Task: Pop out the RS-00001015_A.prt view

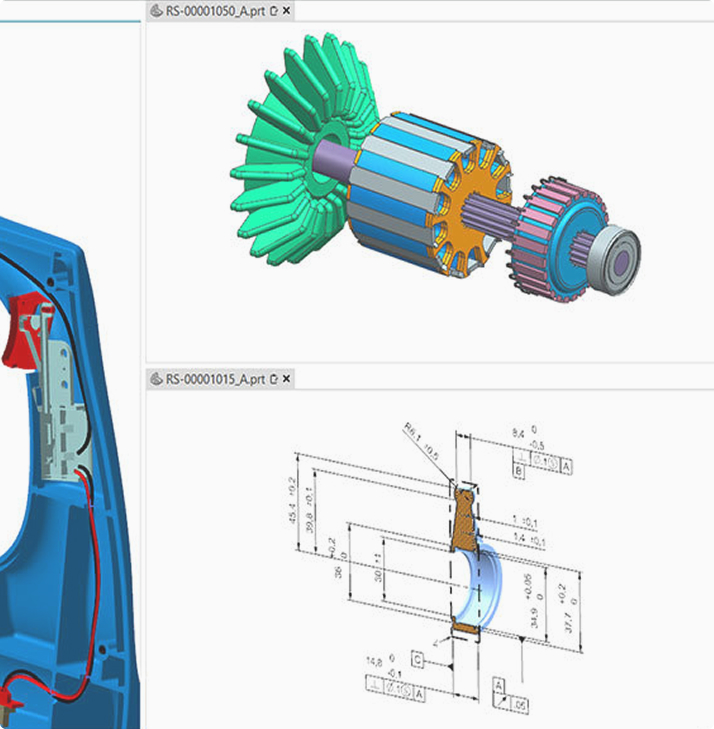Action: click(x=274, y=379)
